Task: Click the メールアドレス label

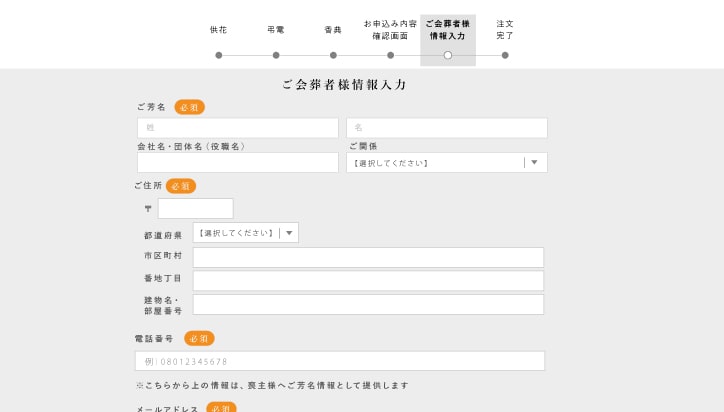Action: point(167,409)
